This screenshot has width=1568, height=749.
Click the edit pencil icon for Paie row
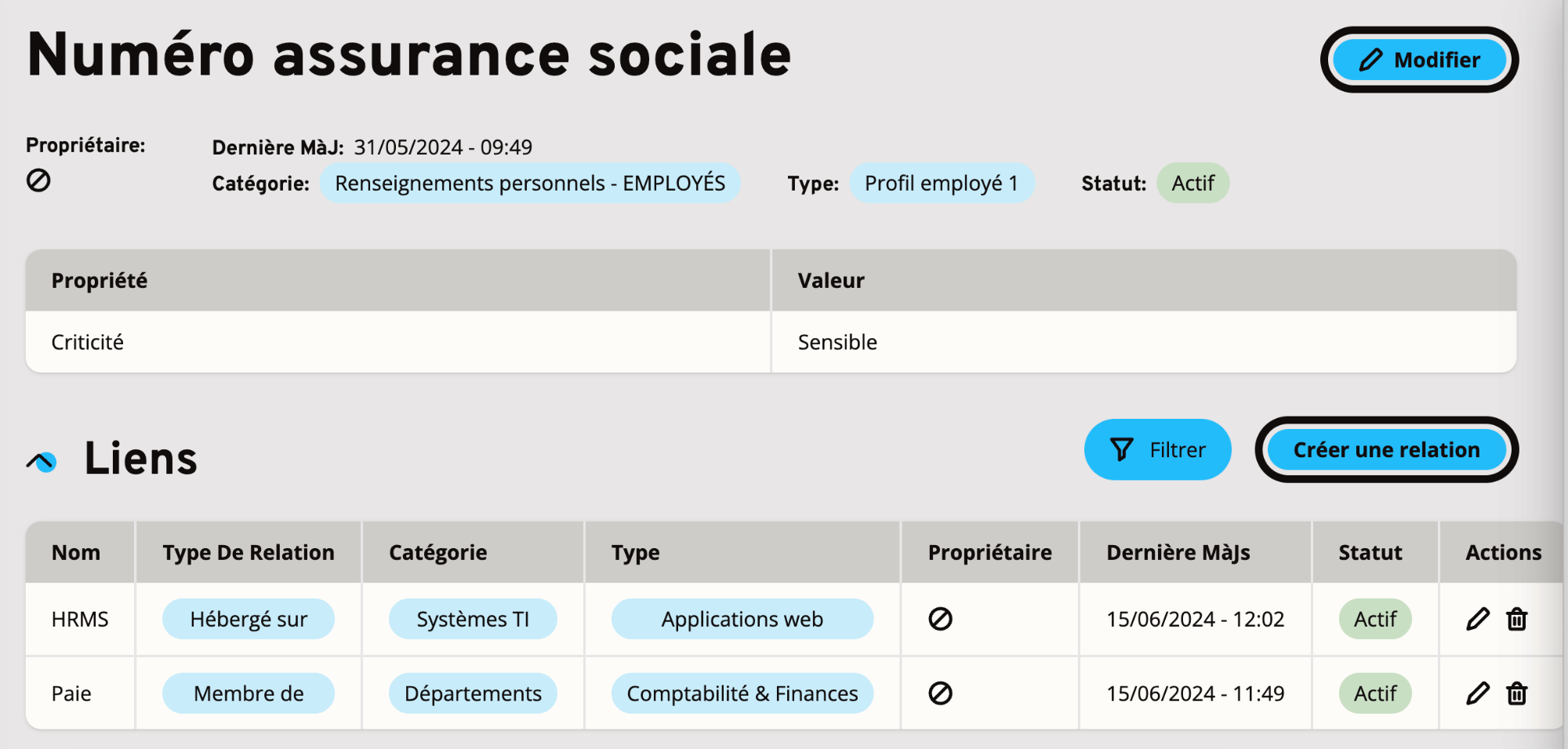point(1478,693)
